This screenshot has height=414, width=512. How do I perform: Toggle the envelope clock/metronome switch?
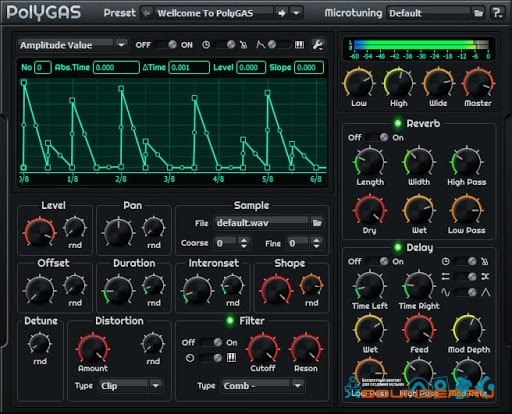click(x=225, y=45)
